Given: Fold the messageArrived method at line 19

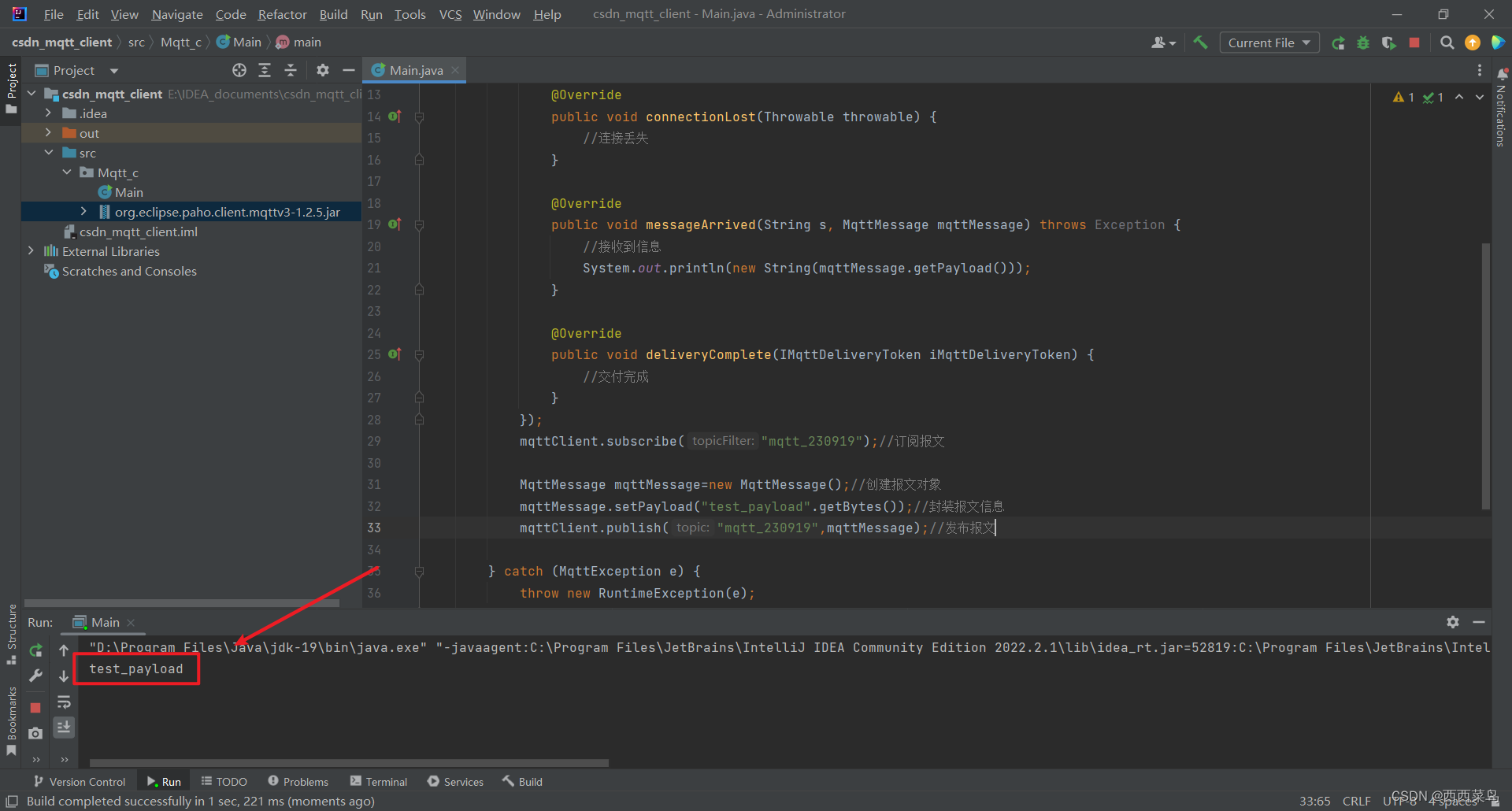Looking at the screenshot, I should (419, 224).
